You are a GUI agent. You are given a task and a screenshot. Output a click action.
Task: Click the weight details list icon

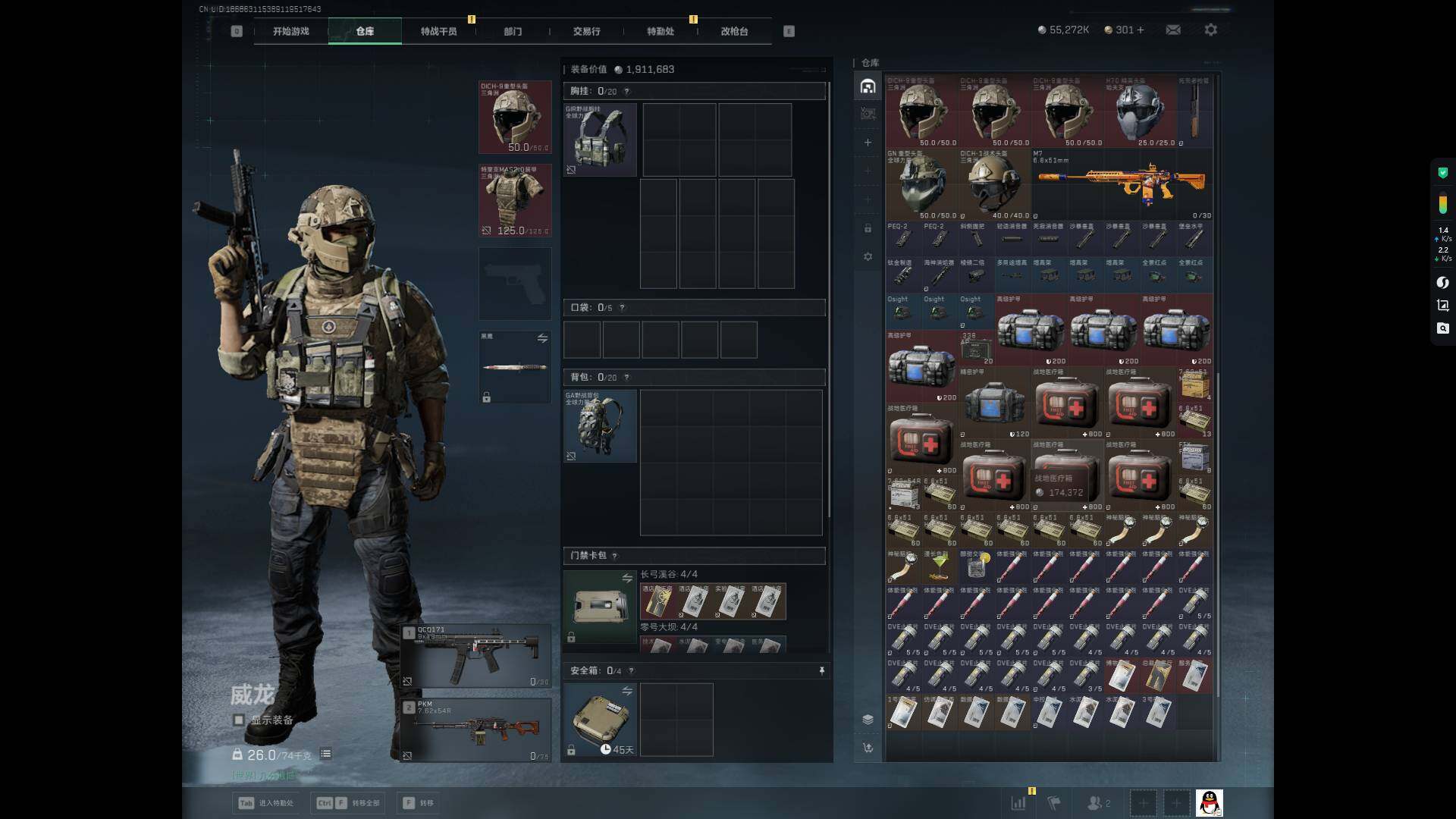pyautogui.click(x=326, y=754)
